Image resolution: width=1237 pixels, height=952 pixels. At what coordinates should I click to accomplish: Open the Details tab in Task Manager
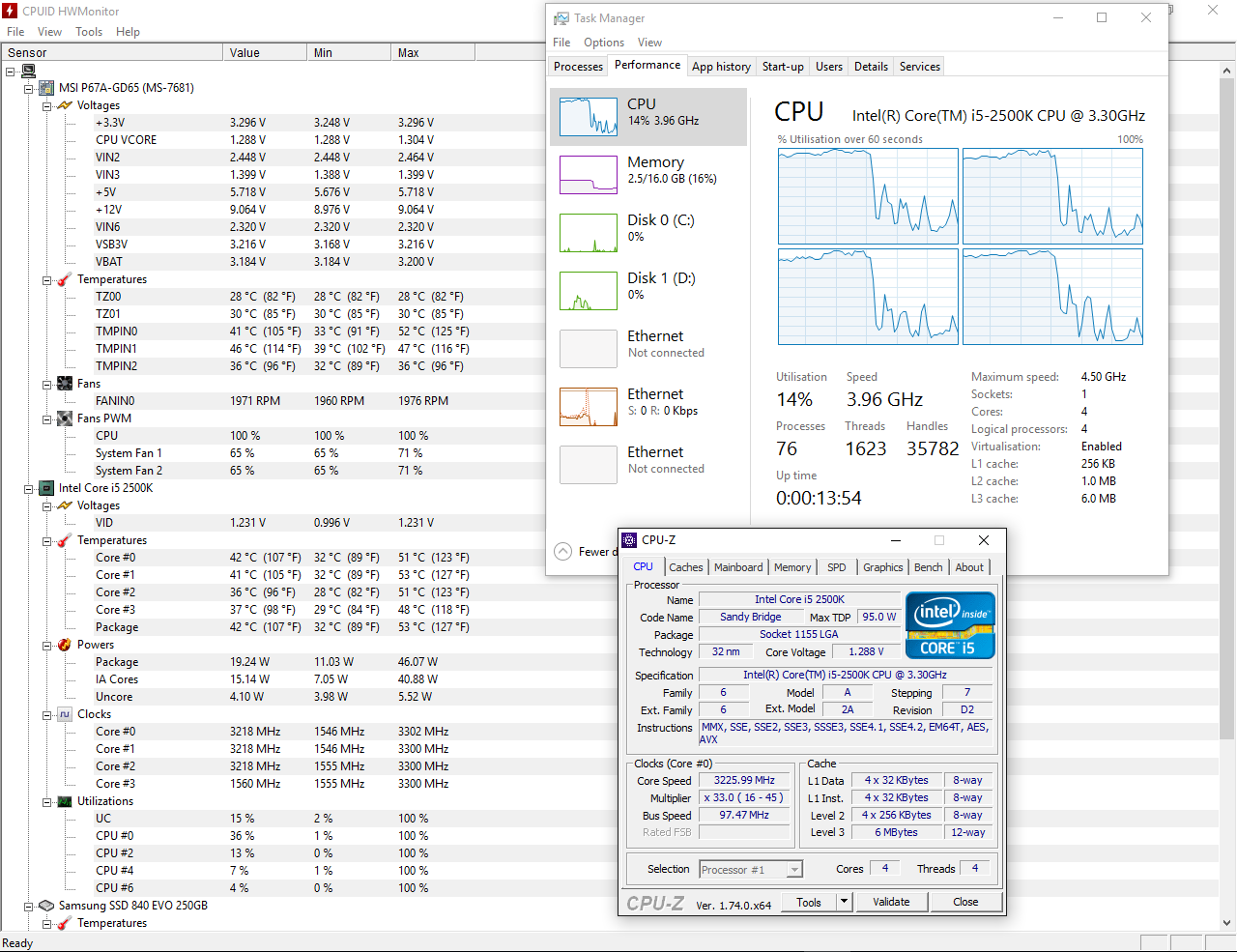[x=871, y=67]
